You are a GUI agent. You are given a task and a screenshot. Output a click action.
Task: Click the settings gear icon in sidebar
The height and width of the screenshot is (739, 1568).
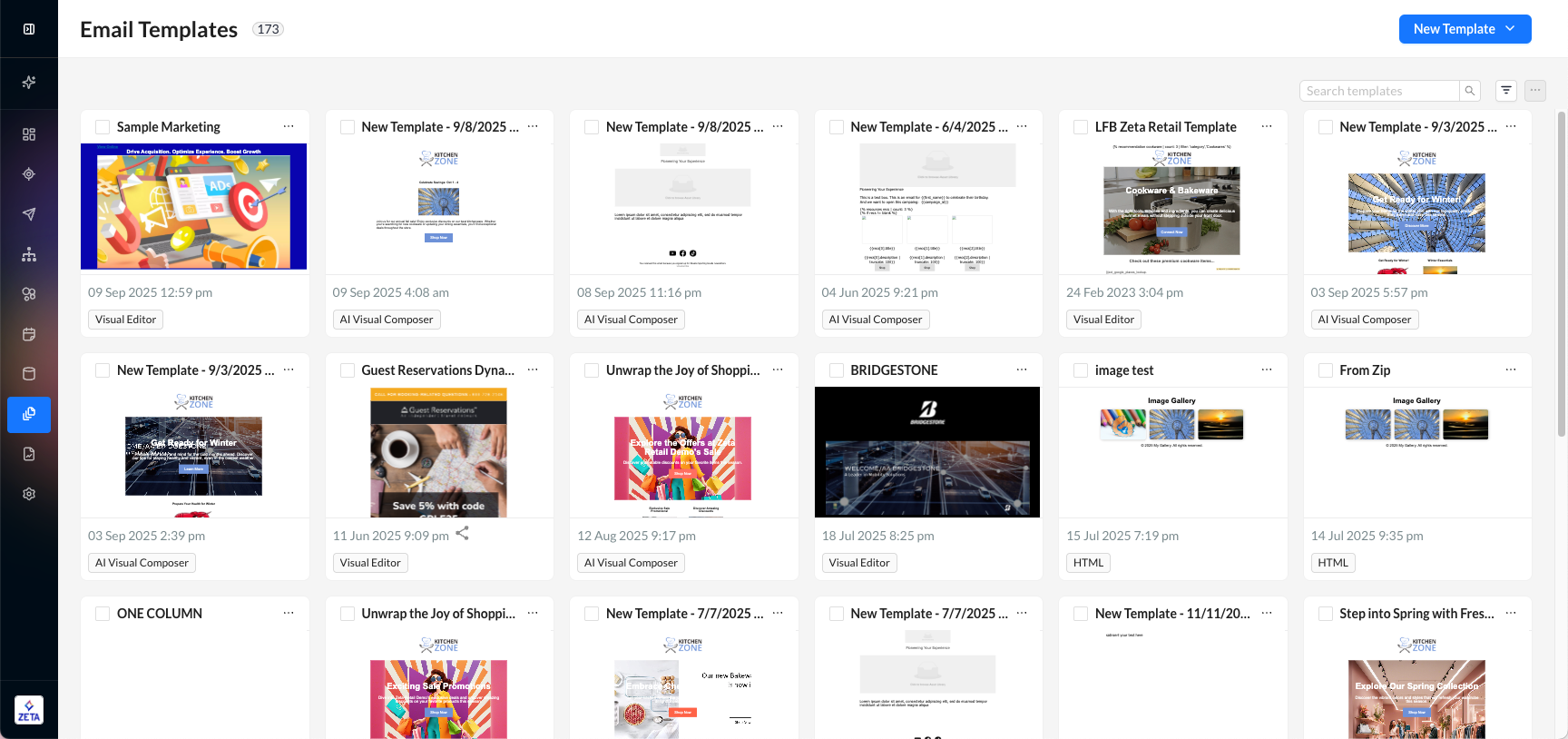click(x=29, y=494)
